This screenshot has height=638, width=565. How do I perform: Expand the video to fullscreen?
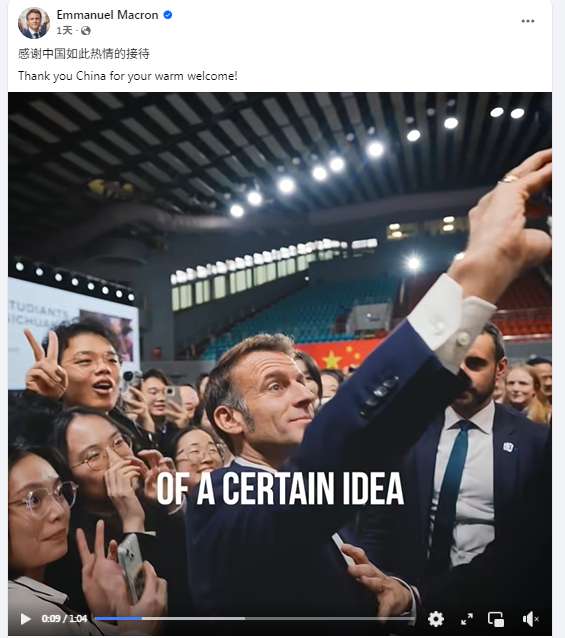467,619
